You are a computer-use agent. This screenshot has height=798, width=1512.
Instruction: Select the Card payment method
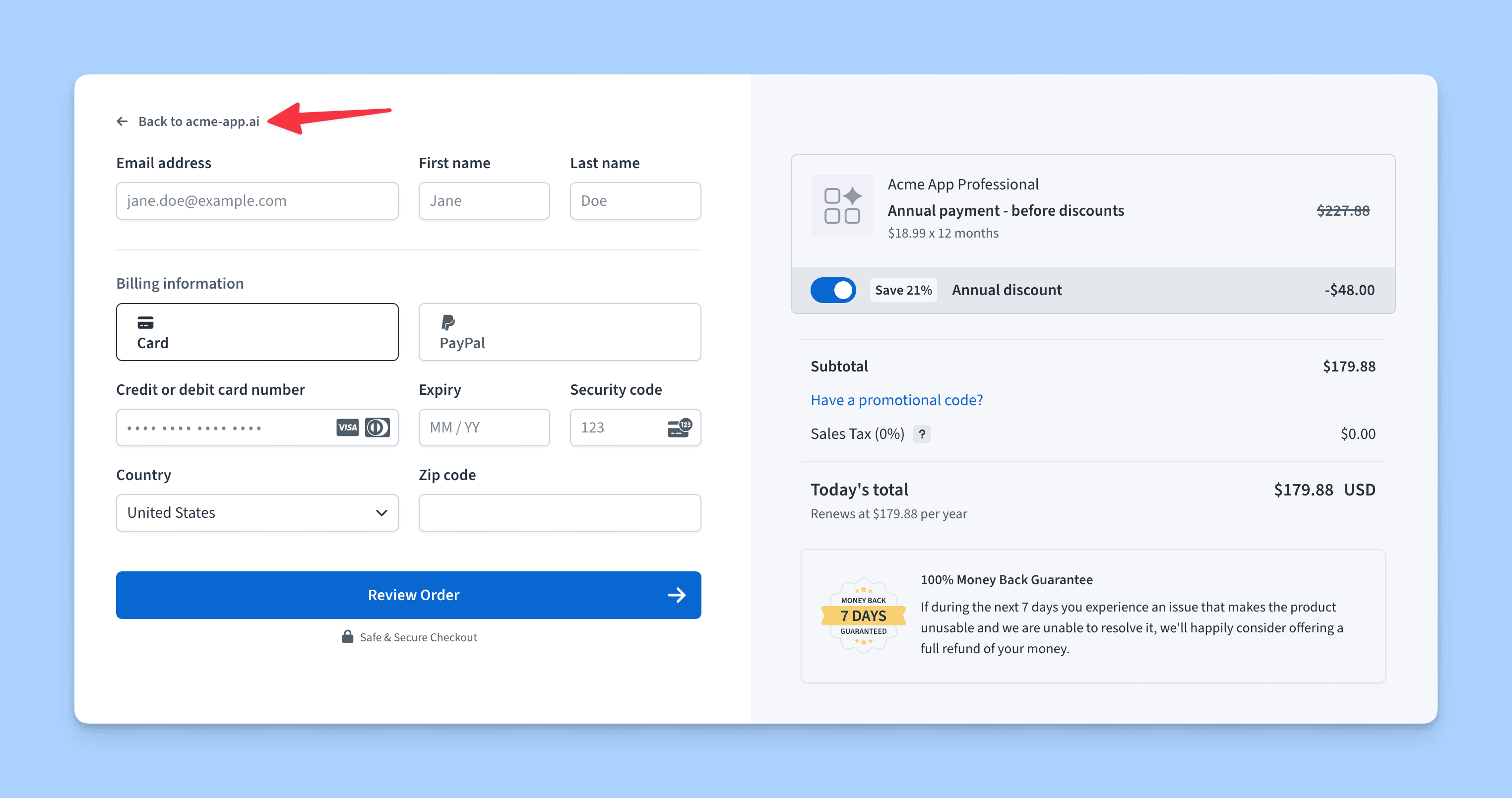tap(257, 332)
